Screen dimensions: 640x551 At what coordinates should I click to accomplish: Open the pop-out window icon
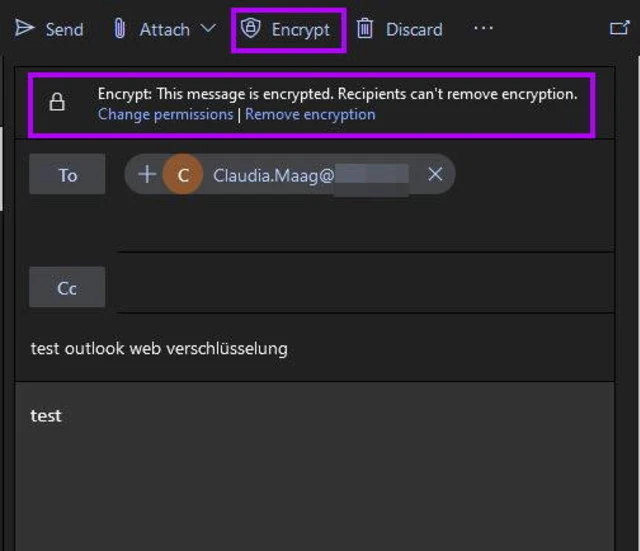(x=619, y=28)
